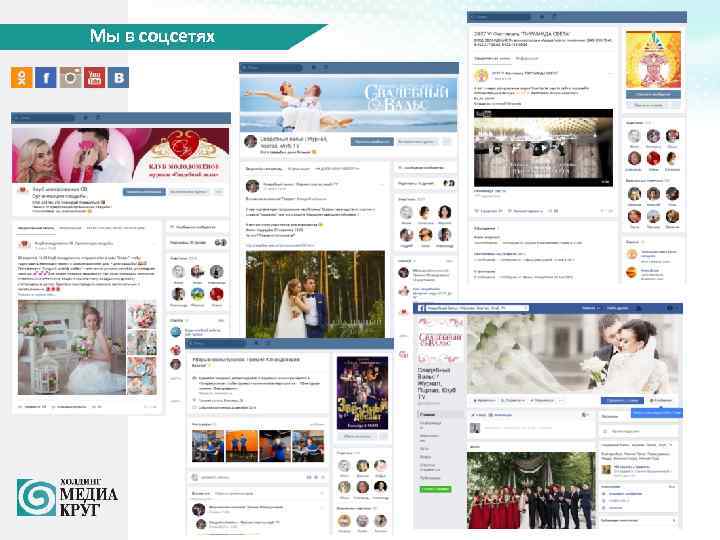
Task: Open the Звёздный десант event poster
Action: tap(362, 393)
